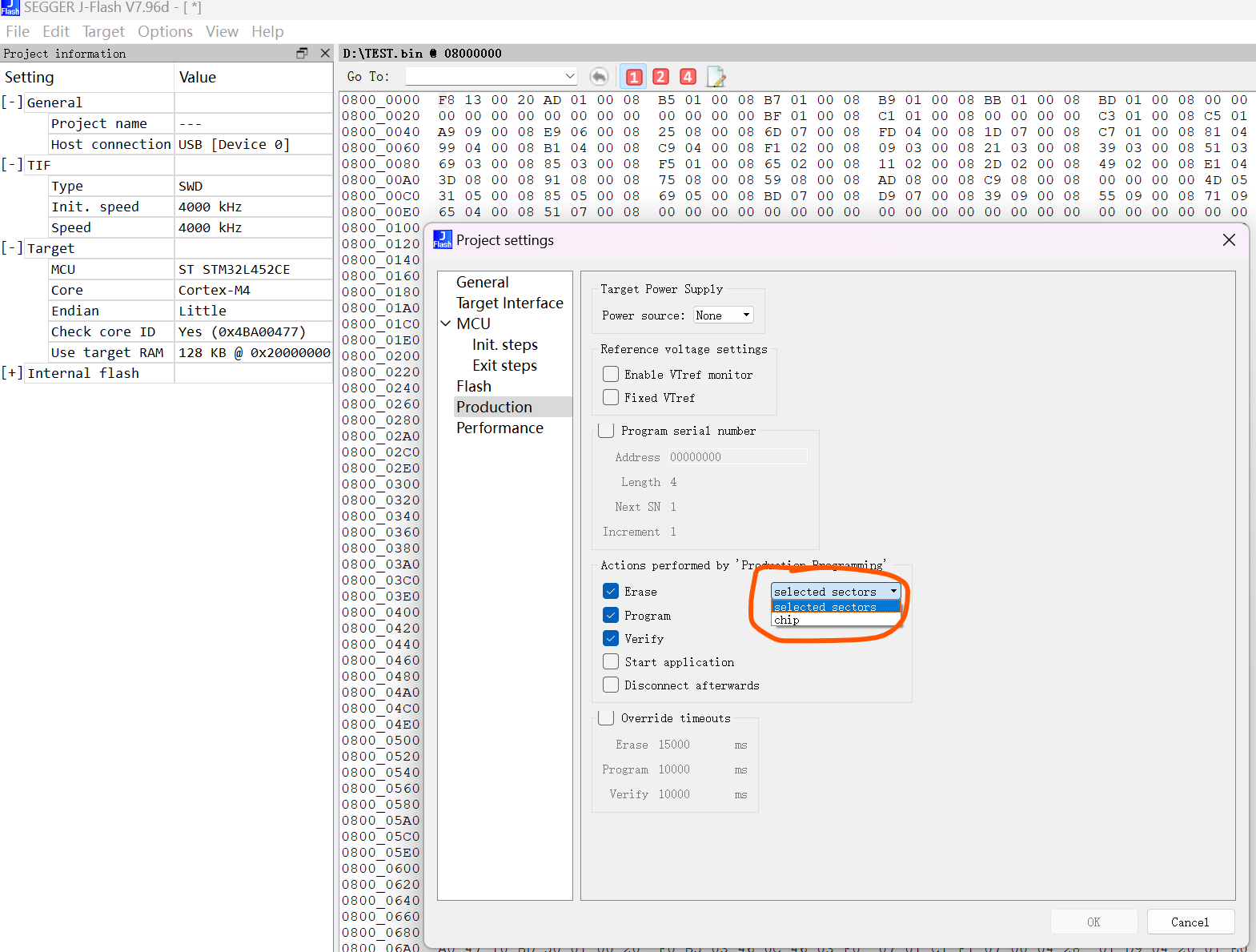This screenshot has width=1256, height=952.
Task: Open the File menu
Action: tap(18, 31)
